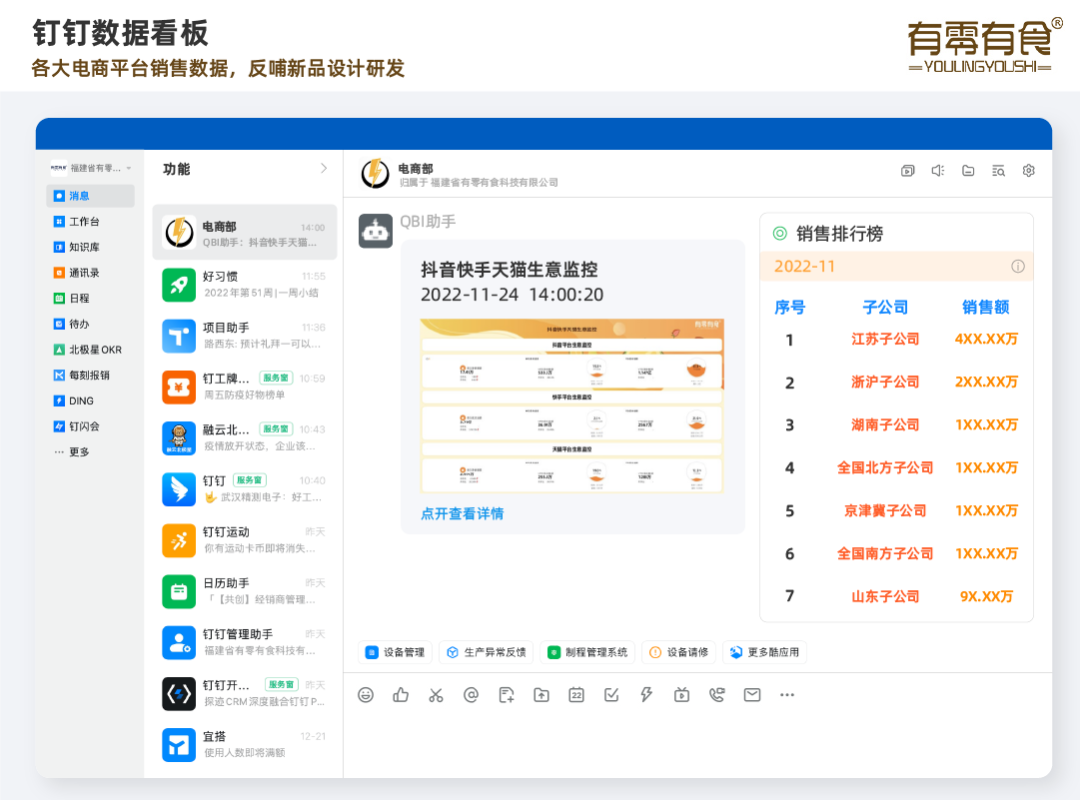Screen dimensions: 1080x800
Task: Click the 生产异常反馈 shortcut button
Action: point(486,652)
